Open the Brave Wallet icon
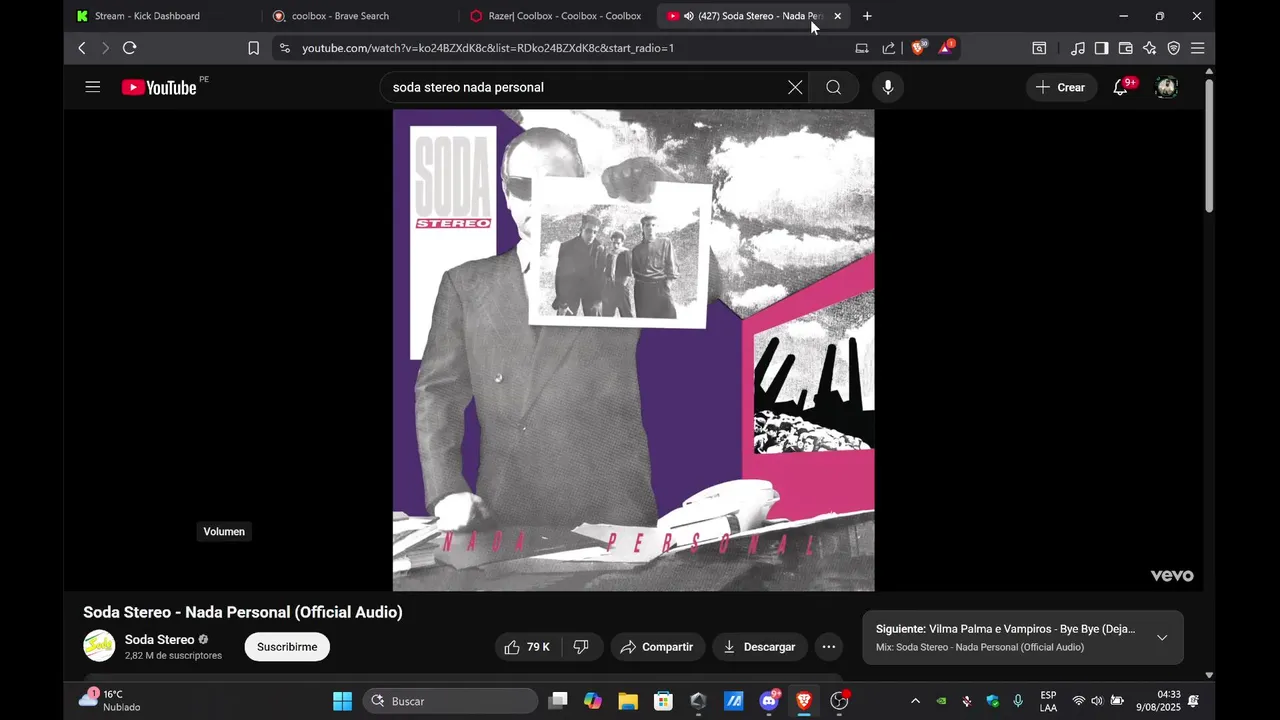 coord(1125,48)
